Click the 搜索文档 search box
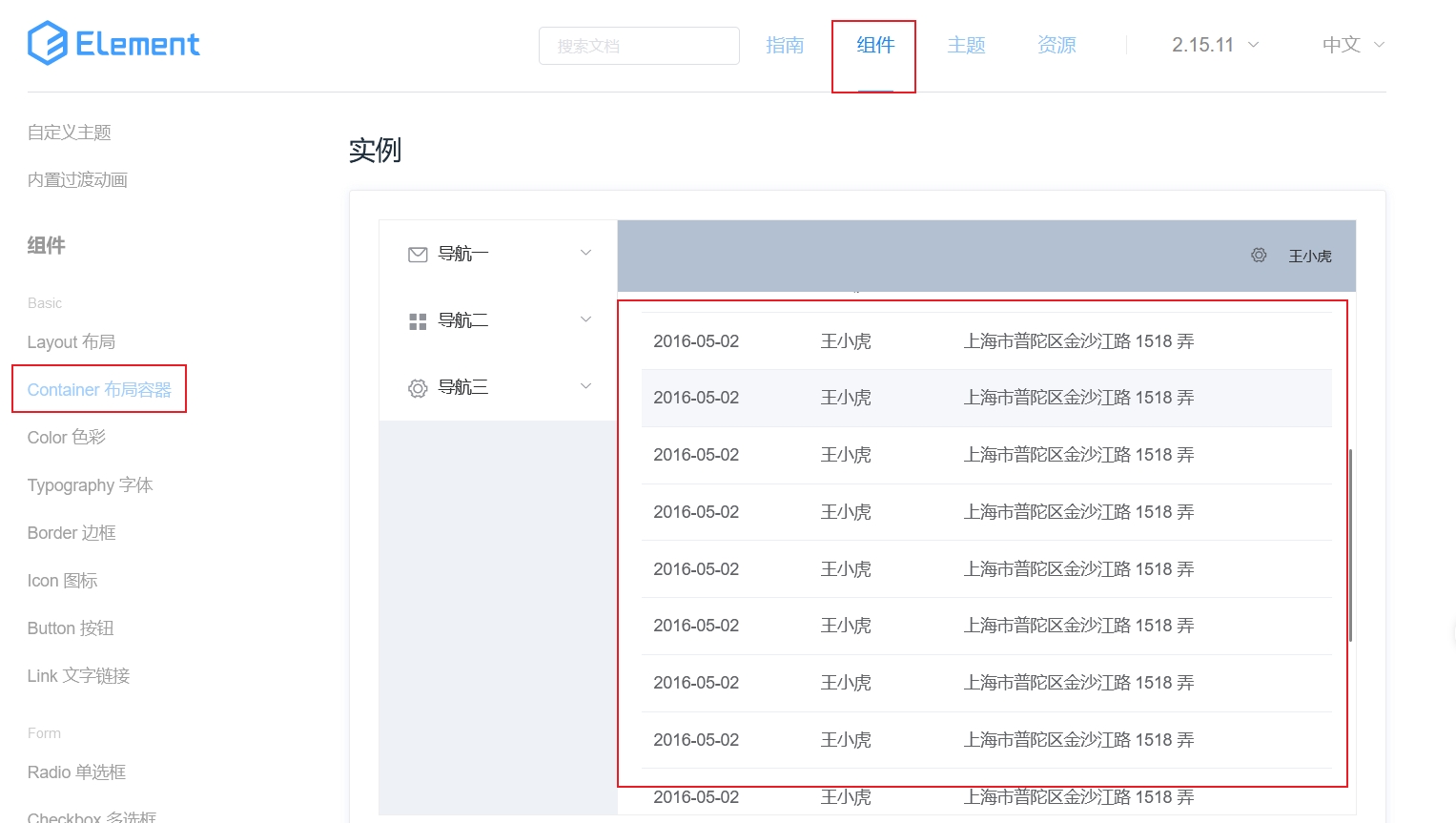The image size is (1456, 823). tap(639, 46)
